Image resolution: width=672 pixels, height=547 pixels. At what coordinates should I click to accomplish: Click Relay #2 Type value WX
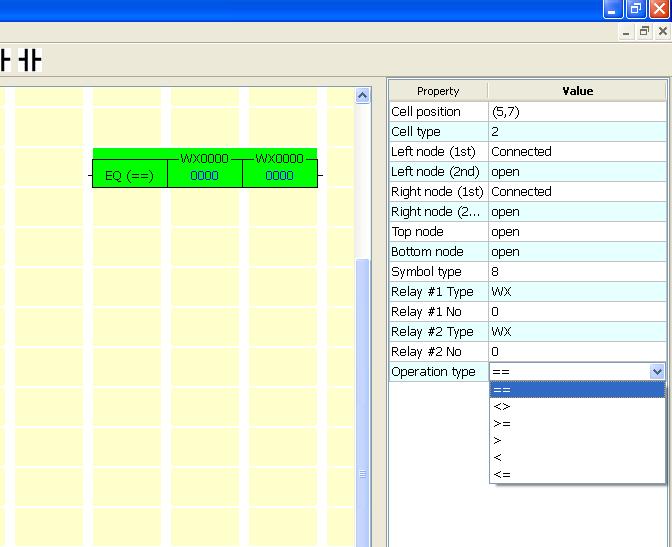click(x=577, y=331)
